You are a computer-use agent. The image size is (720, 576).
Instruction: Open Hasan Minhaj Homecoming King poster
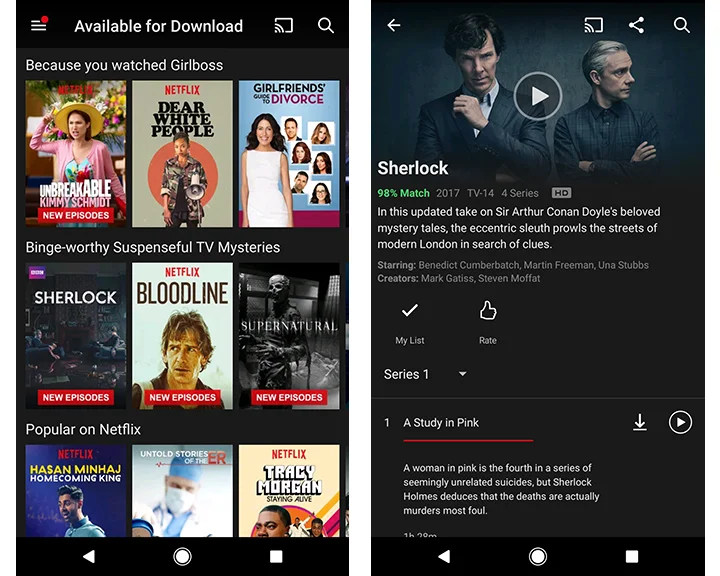(x=76, y=491)
